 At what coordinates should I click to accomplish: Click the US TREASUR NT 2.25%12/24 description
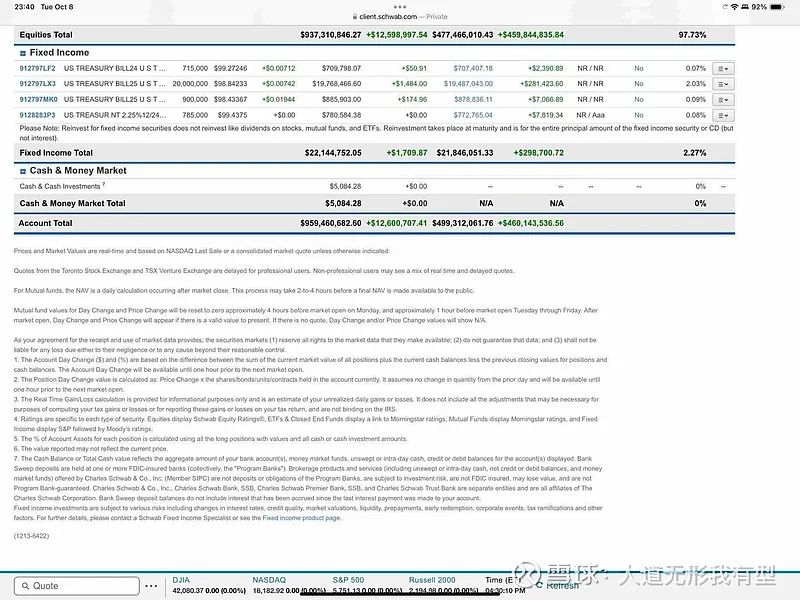click(x=115, y=115)
